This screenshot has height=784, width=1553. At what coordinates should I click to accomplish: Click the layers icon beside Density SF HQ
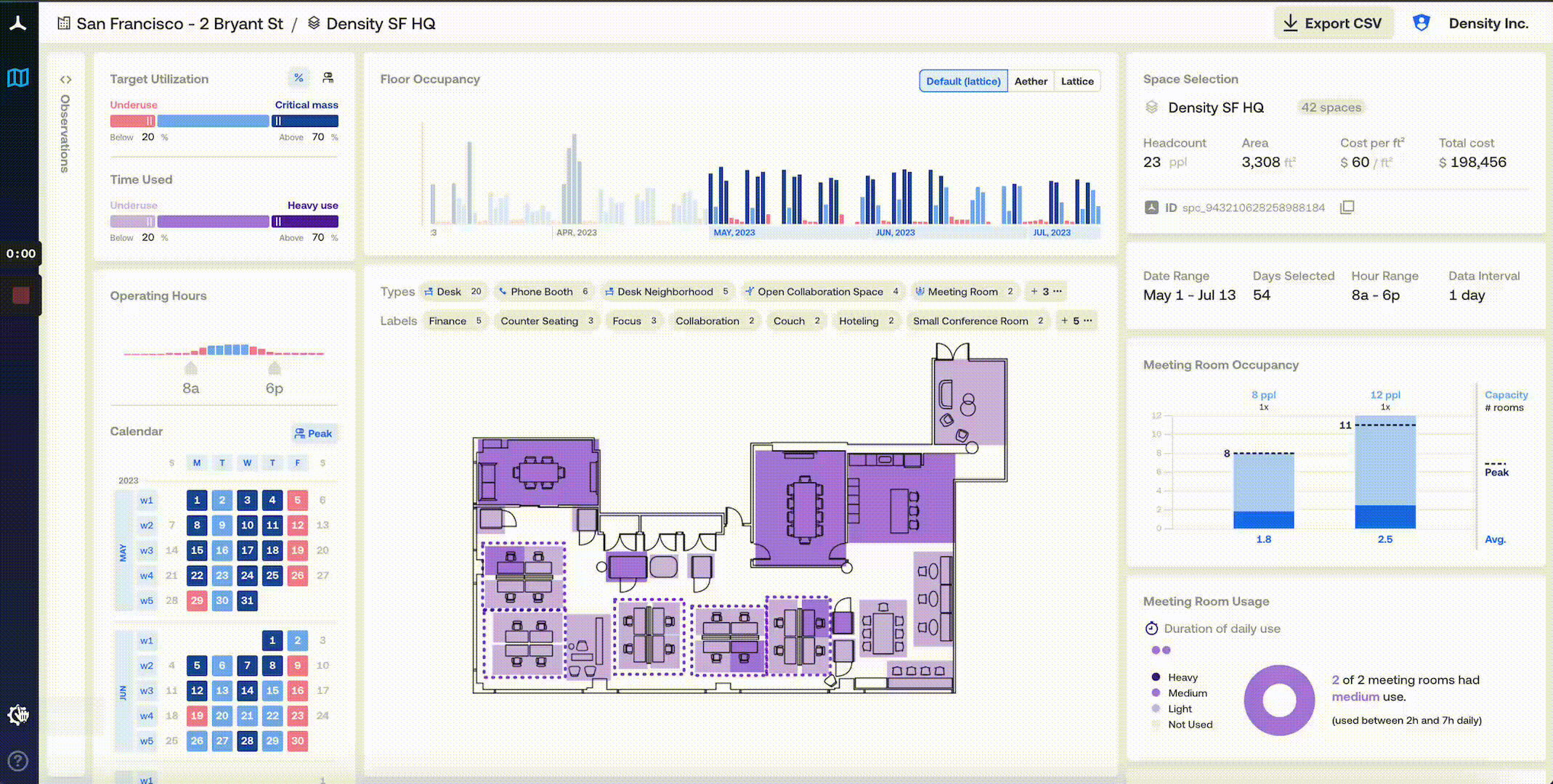(x=314, y=23)
